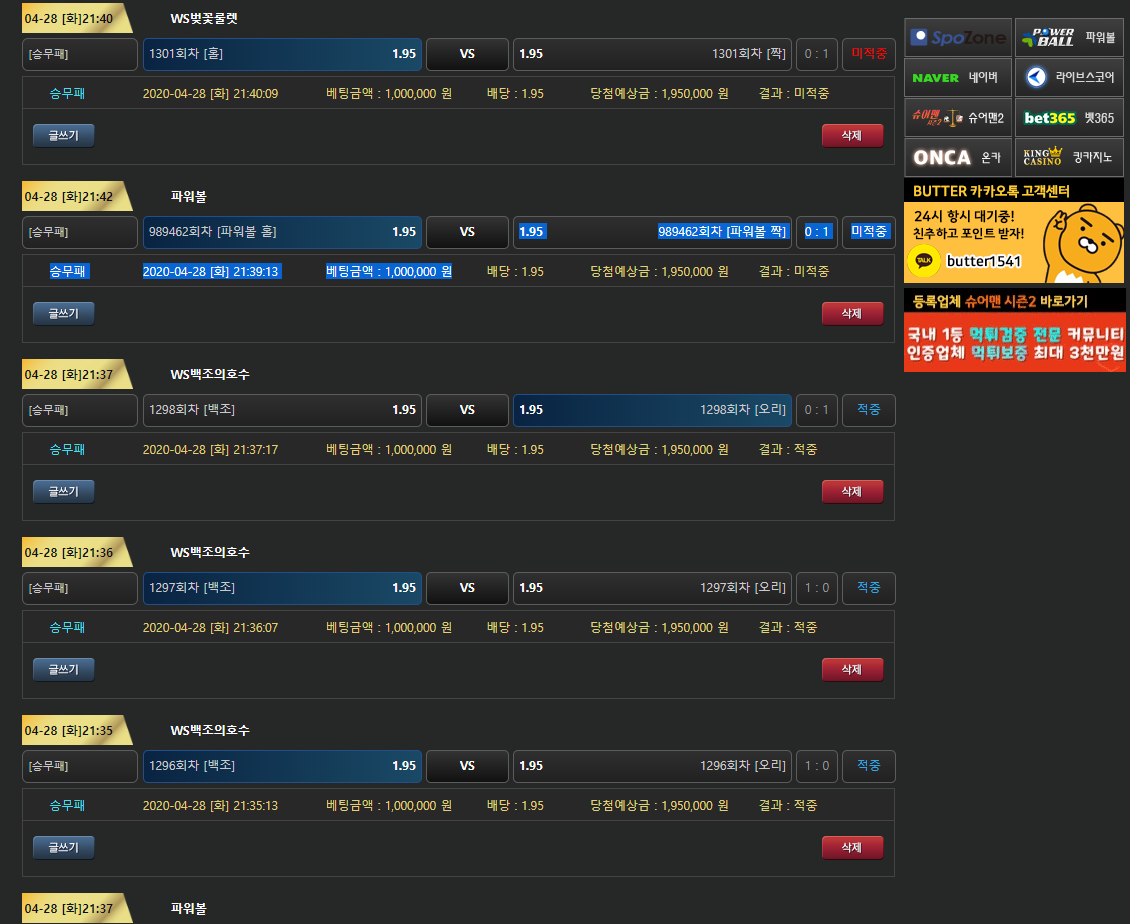
Task: Click the 미적중 result badge for 1301회차
Action: click(868, 54)
